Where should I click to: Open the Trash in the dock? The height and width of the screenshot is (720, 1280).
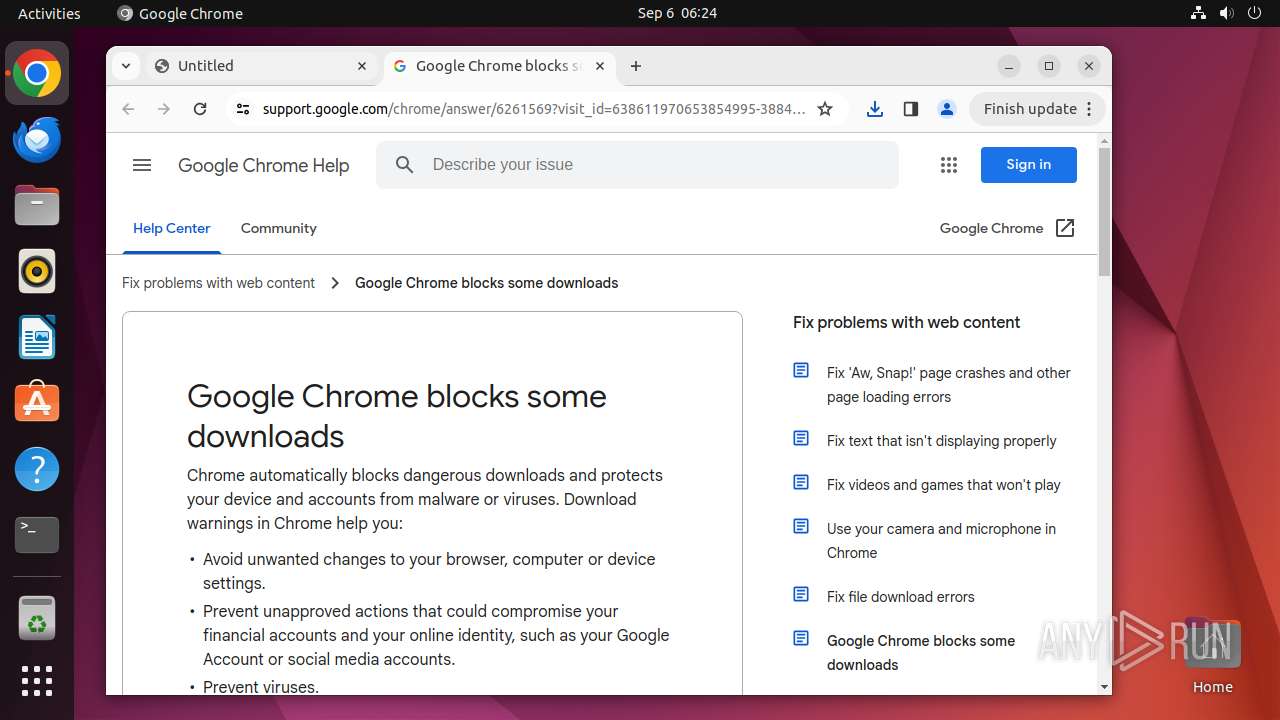pos(37,618)
